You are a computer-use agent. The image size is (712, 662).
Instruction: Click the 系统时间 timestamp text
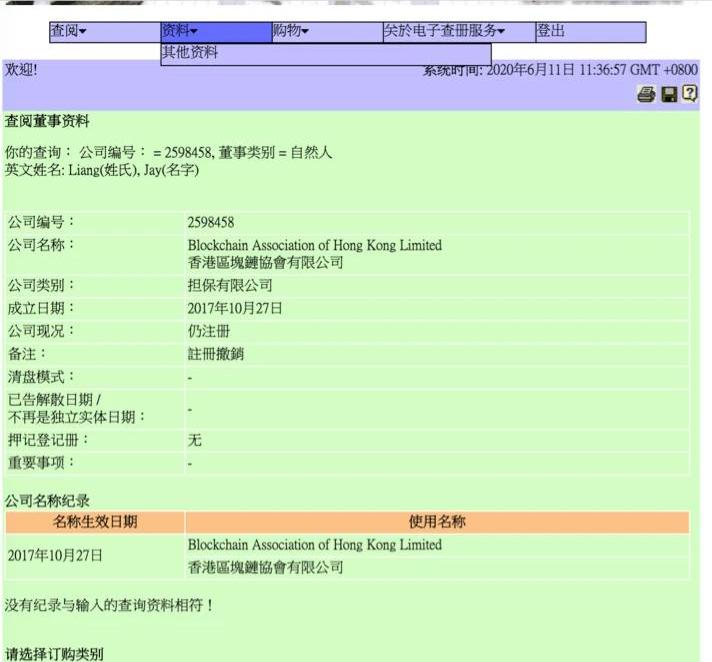point(560,70)
